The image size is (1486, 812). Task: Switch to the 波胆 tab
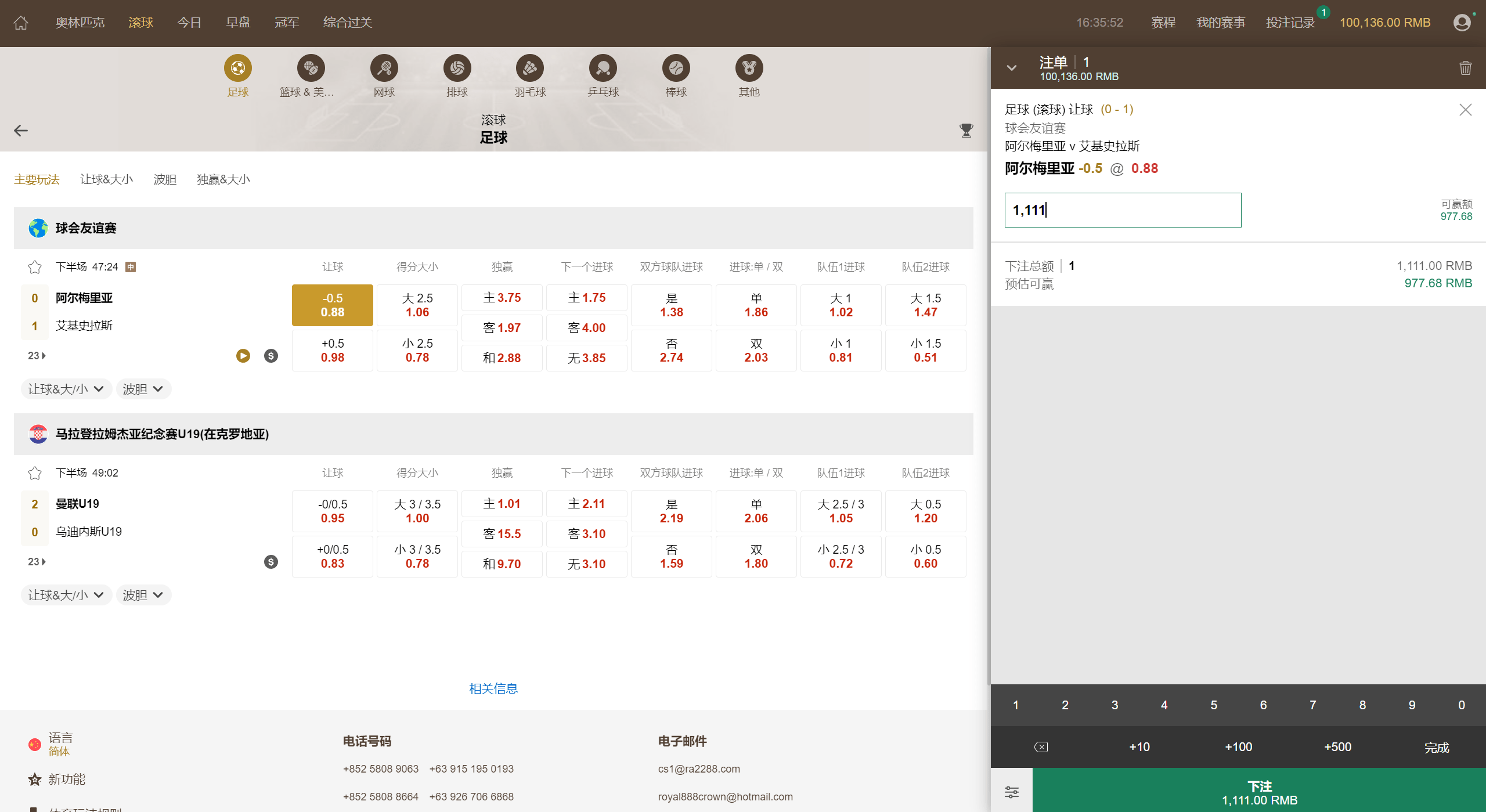[165, 179]
